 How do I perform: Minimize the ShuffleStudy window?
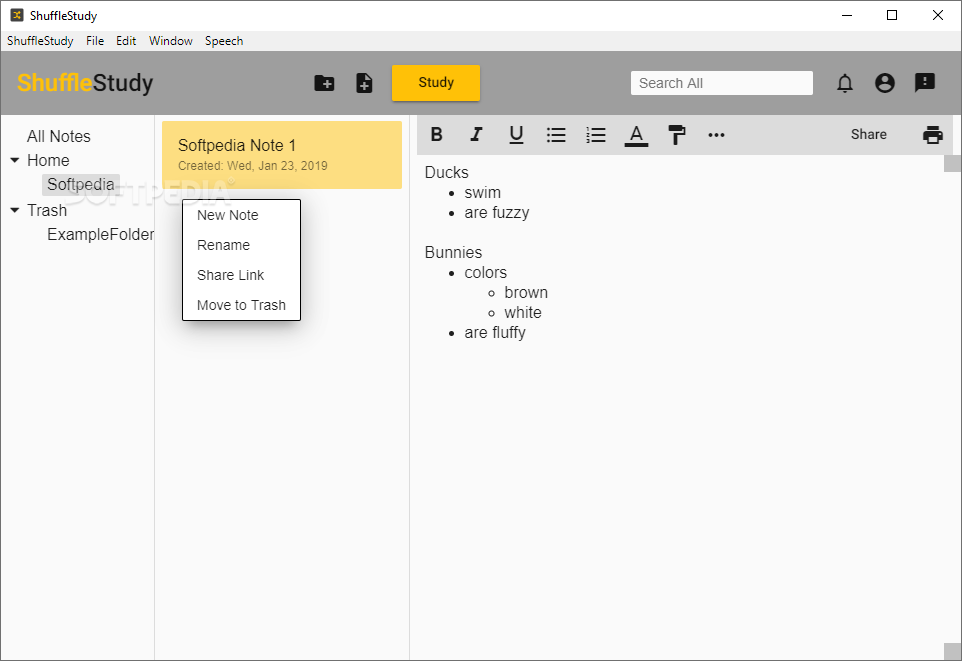pyautogui.click(x=847, y=15)
